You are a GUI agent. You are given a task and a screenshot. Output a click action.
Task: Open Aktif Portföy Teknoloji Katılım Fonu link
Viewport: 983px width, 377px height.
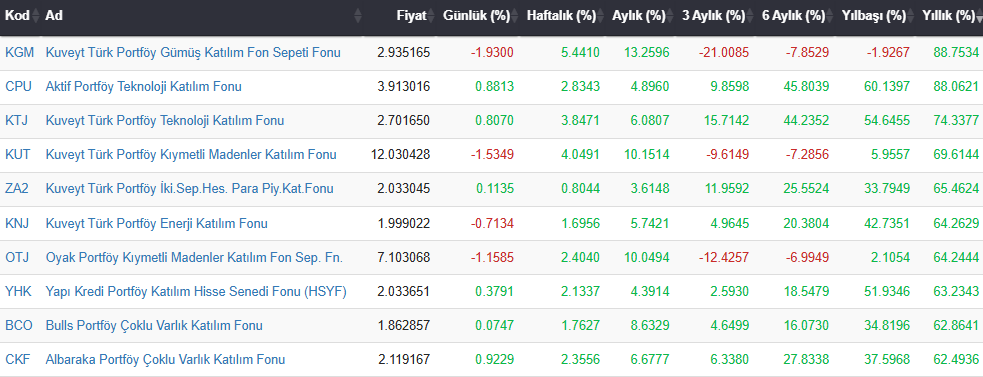[144, 87]
